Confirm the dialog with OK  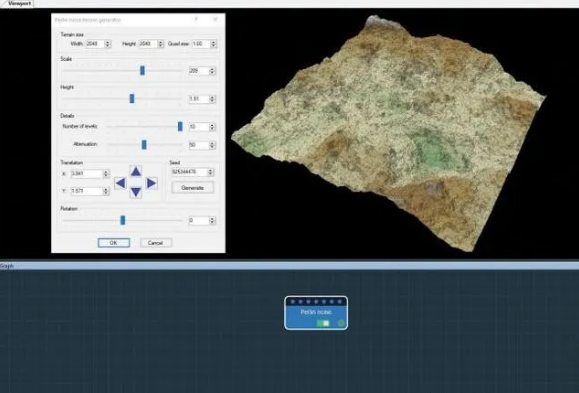tap(114, 243)
